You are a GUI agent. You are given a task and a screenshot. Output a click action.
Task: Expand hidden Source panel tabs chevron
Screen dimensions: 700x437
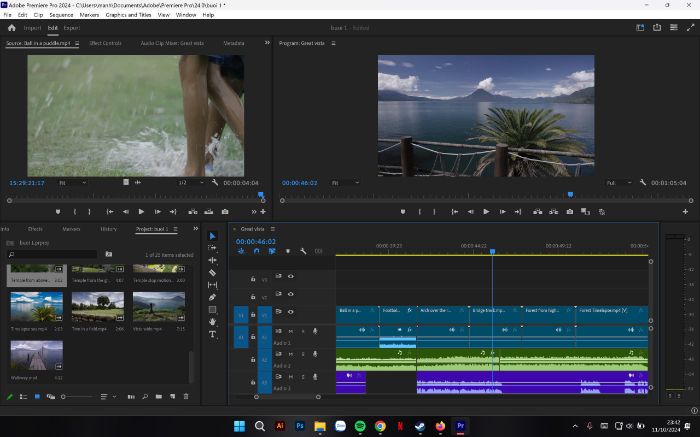coord(267,42)
